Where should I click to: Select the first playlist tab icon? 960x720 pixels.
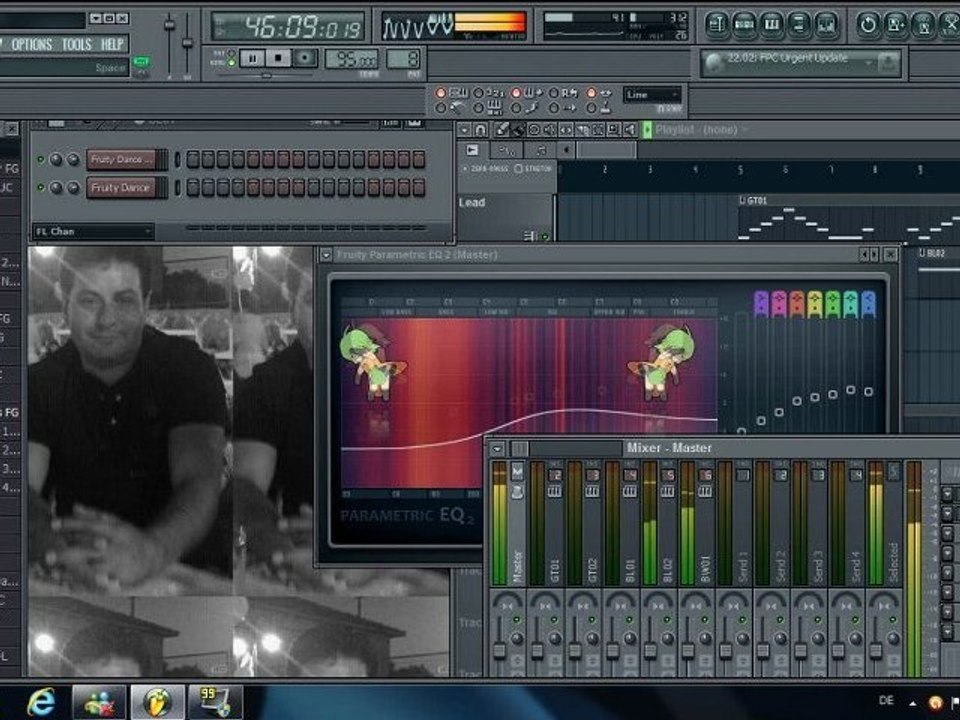pyautogui.click(x=472, y=150)
